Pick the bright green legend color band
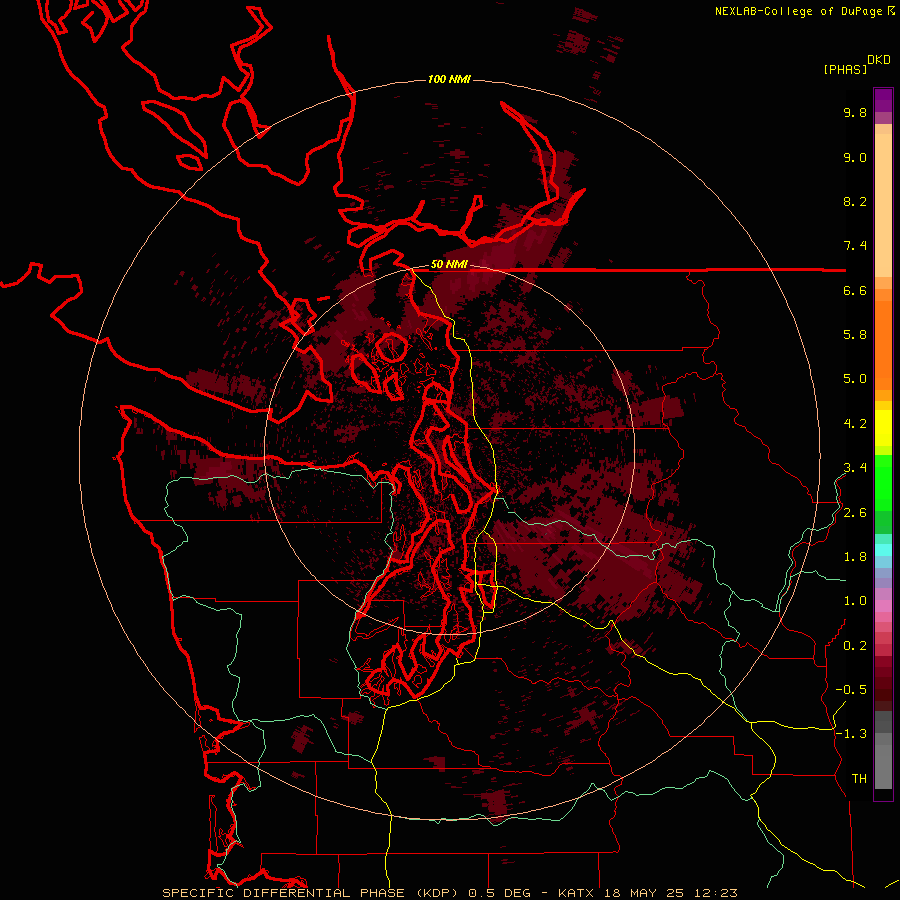Viewport: 900px width, 900px height. [x=883, y=482]
